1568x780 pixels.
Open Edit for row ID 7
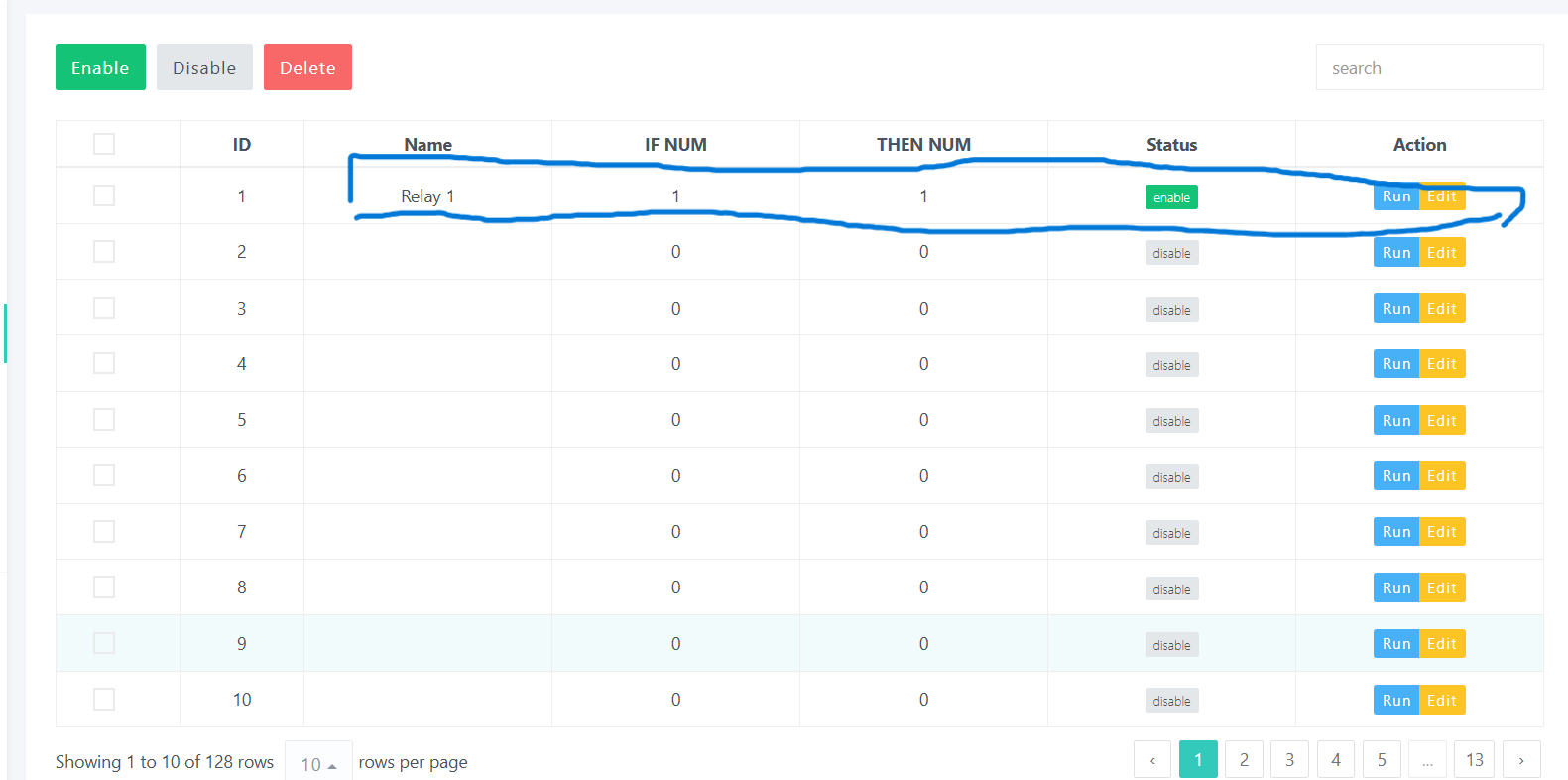1442,532
